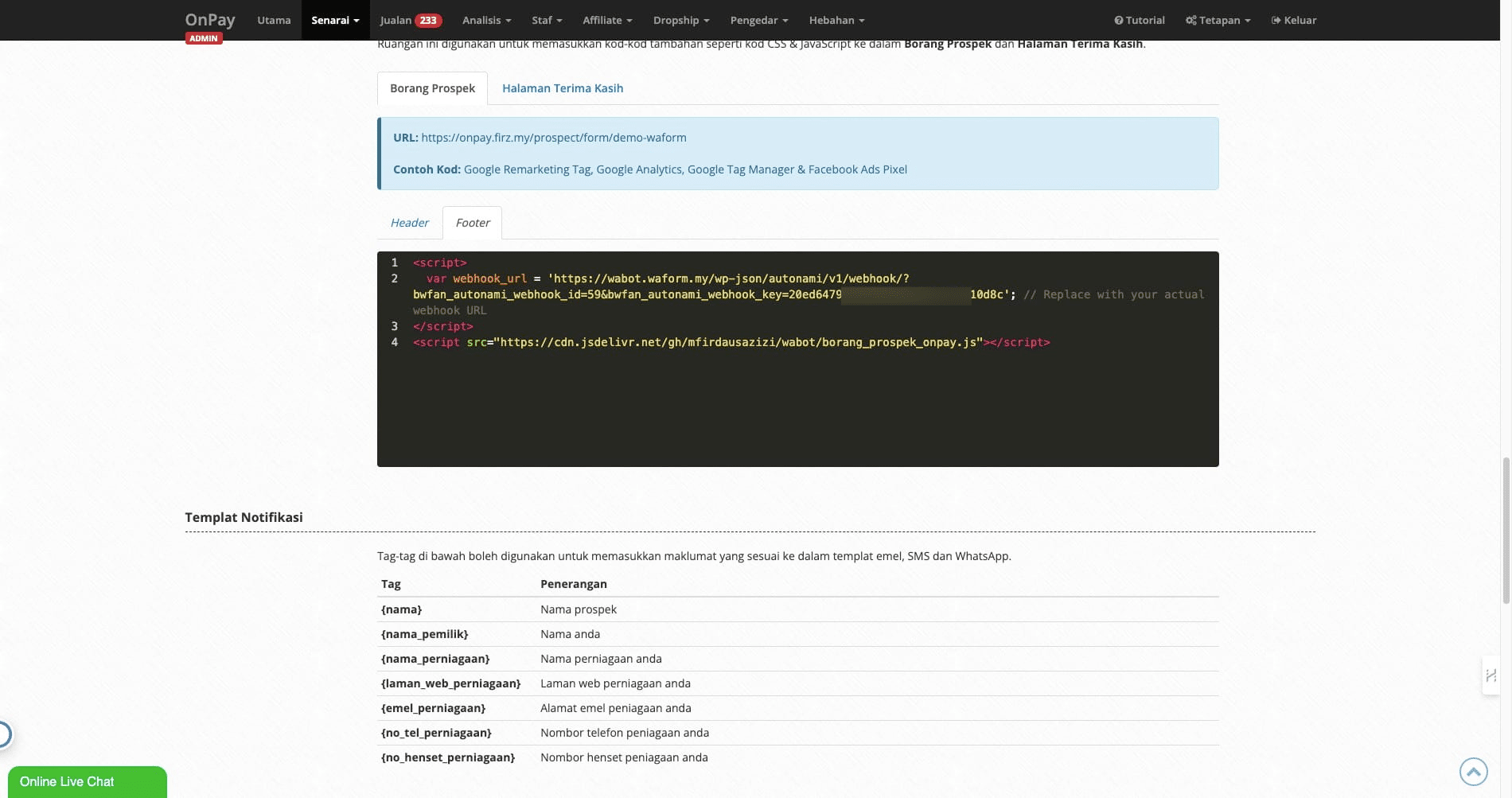Image resolution: width=1512 pixels, height=798 pixels.
Task: Click the {no_tel_perniagaan} tag
Action: pos(436,733)
